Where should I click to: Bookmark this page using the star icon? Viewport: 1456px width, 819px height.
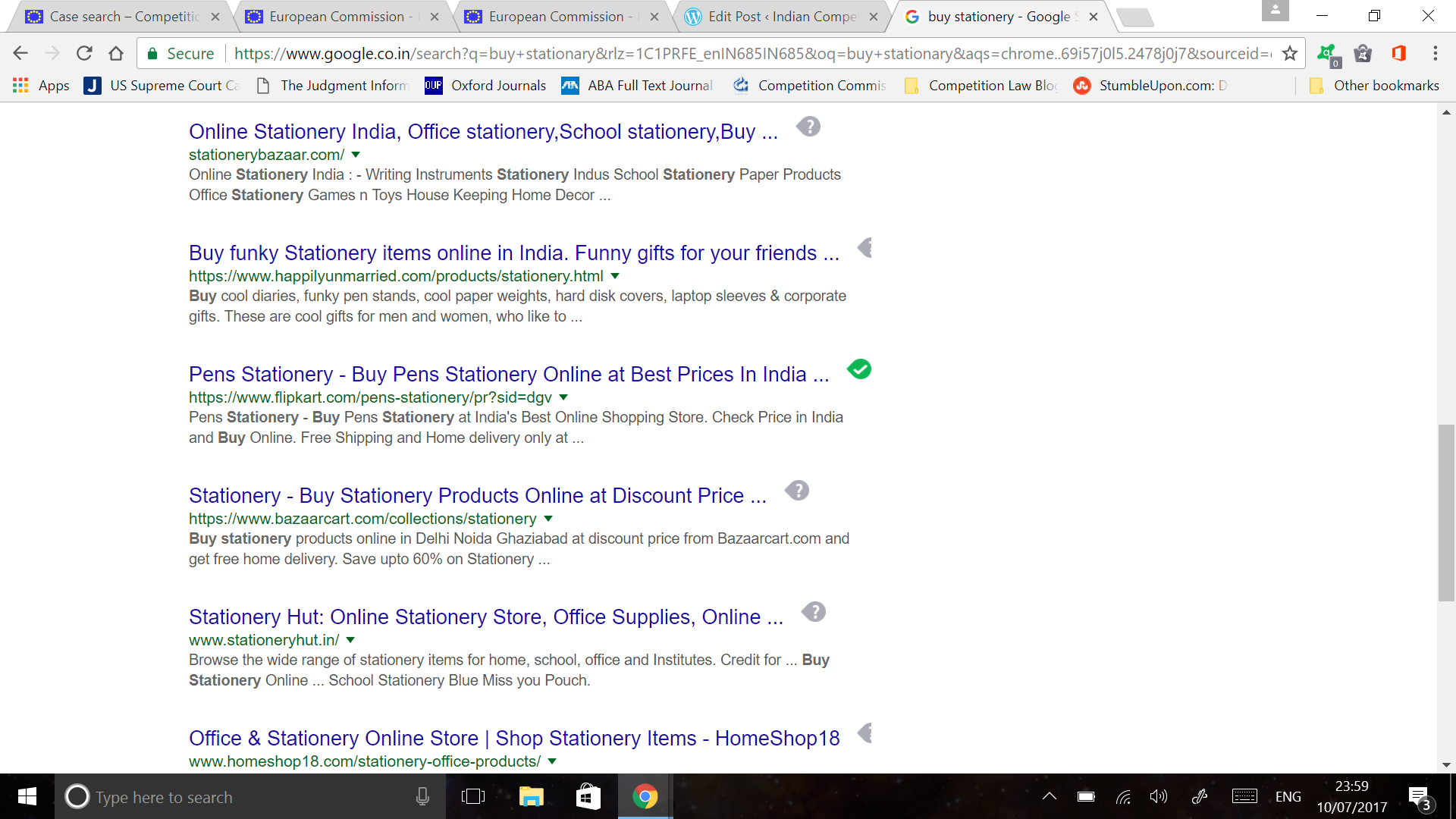(x=1289, y=53)
